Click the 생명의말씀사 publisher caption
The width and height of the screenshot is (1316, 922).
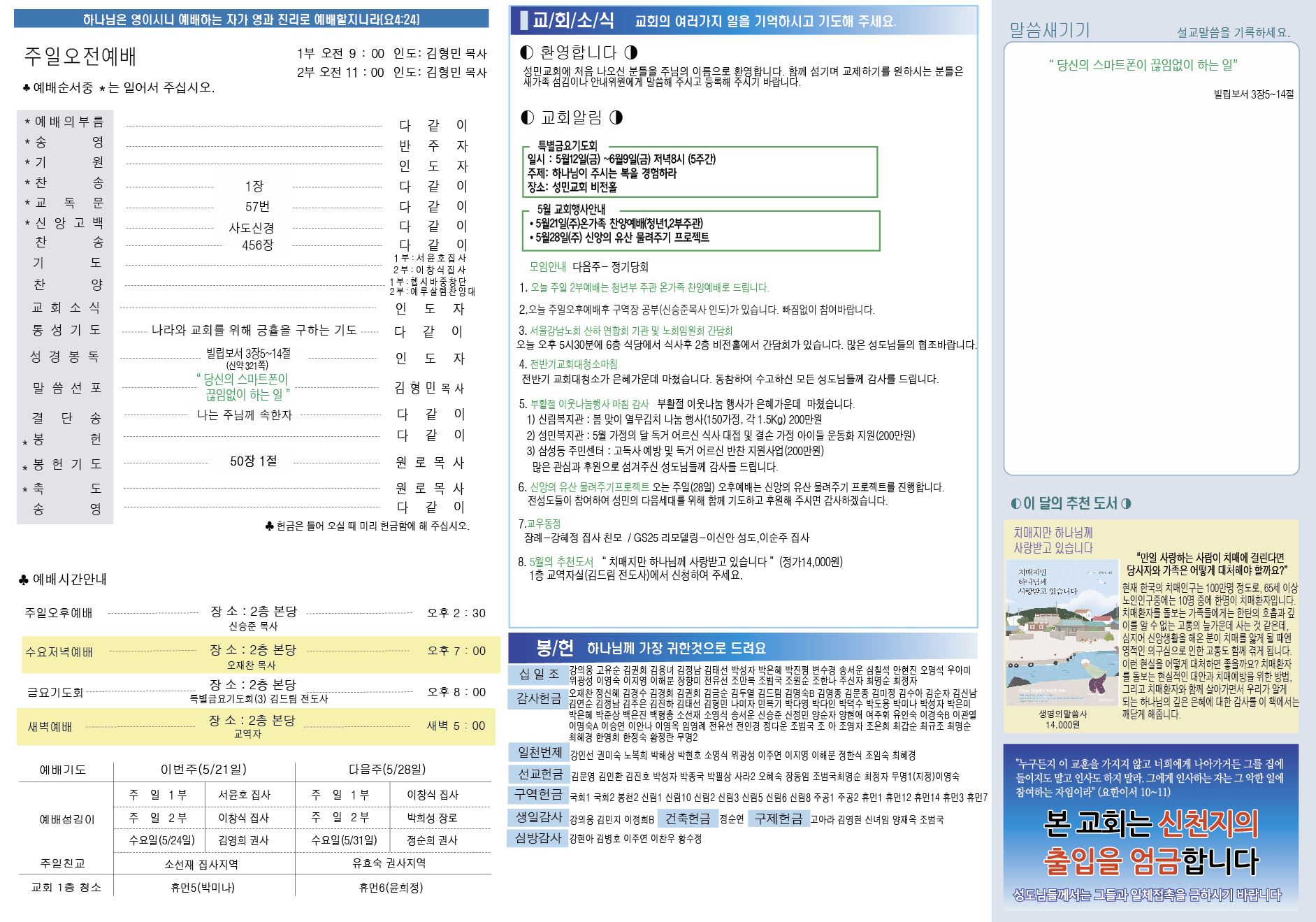(x=1062, y=714)
